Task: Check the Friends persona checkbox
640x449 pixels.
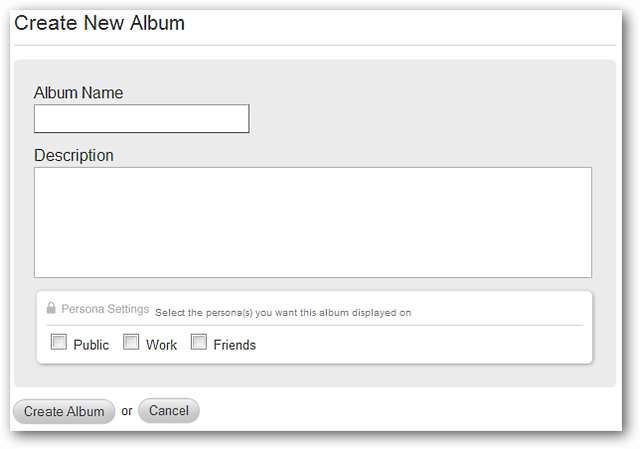Action: [199, 343]
